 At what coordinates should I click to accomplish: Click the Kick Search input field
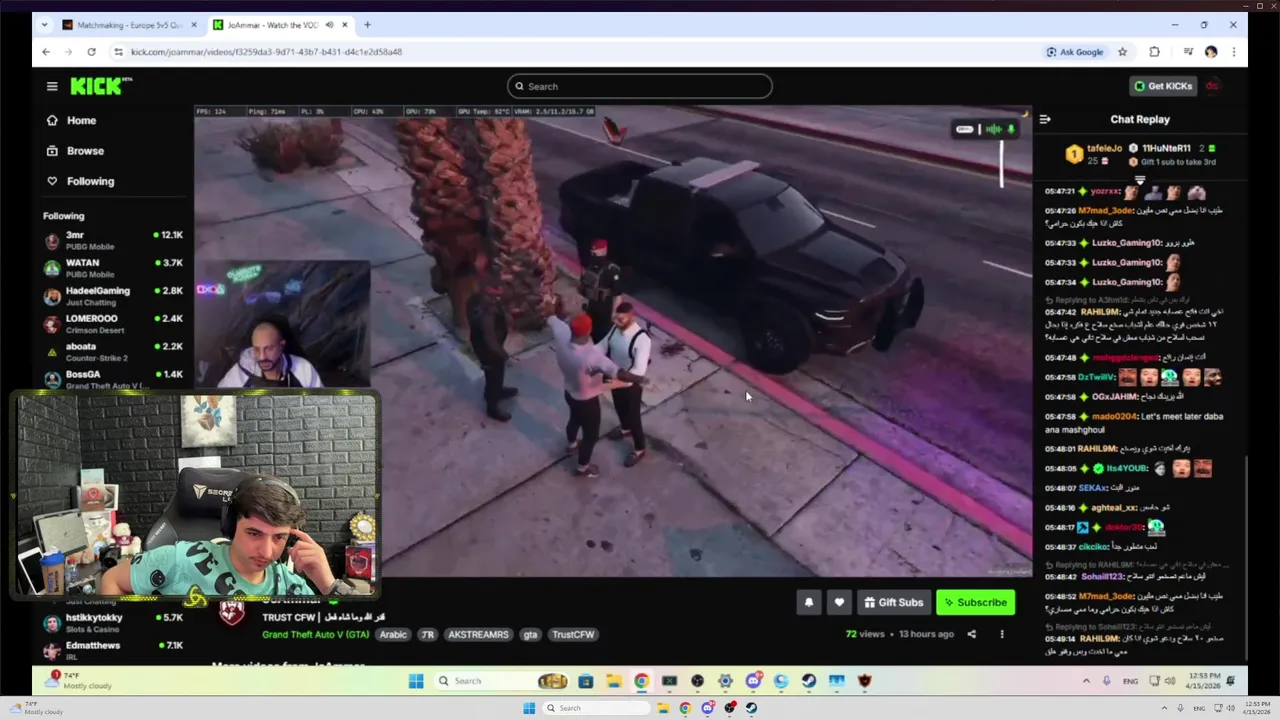pos(639,86)
